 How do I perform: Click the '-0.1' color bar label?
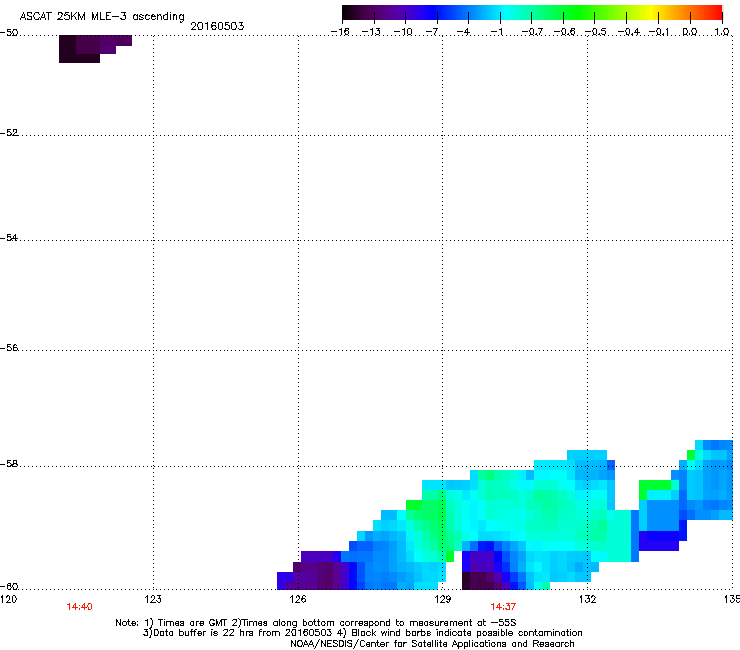659,32
